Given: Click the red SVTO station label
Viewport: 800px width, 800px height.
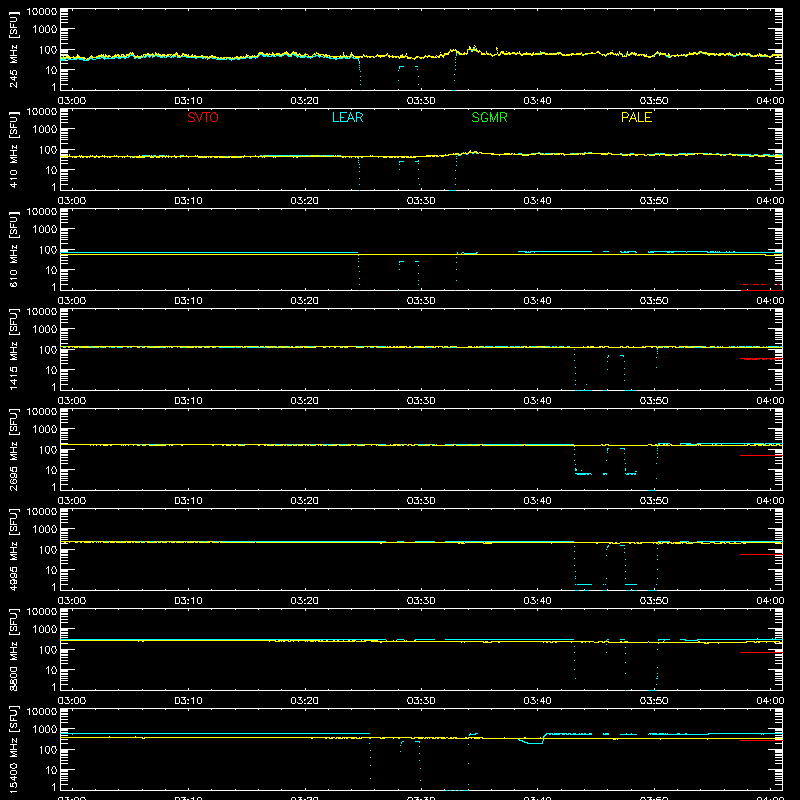Looking at the screenshot, I should [x=203, y=117].
